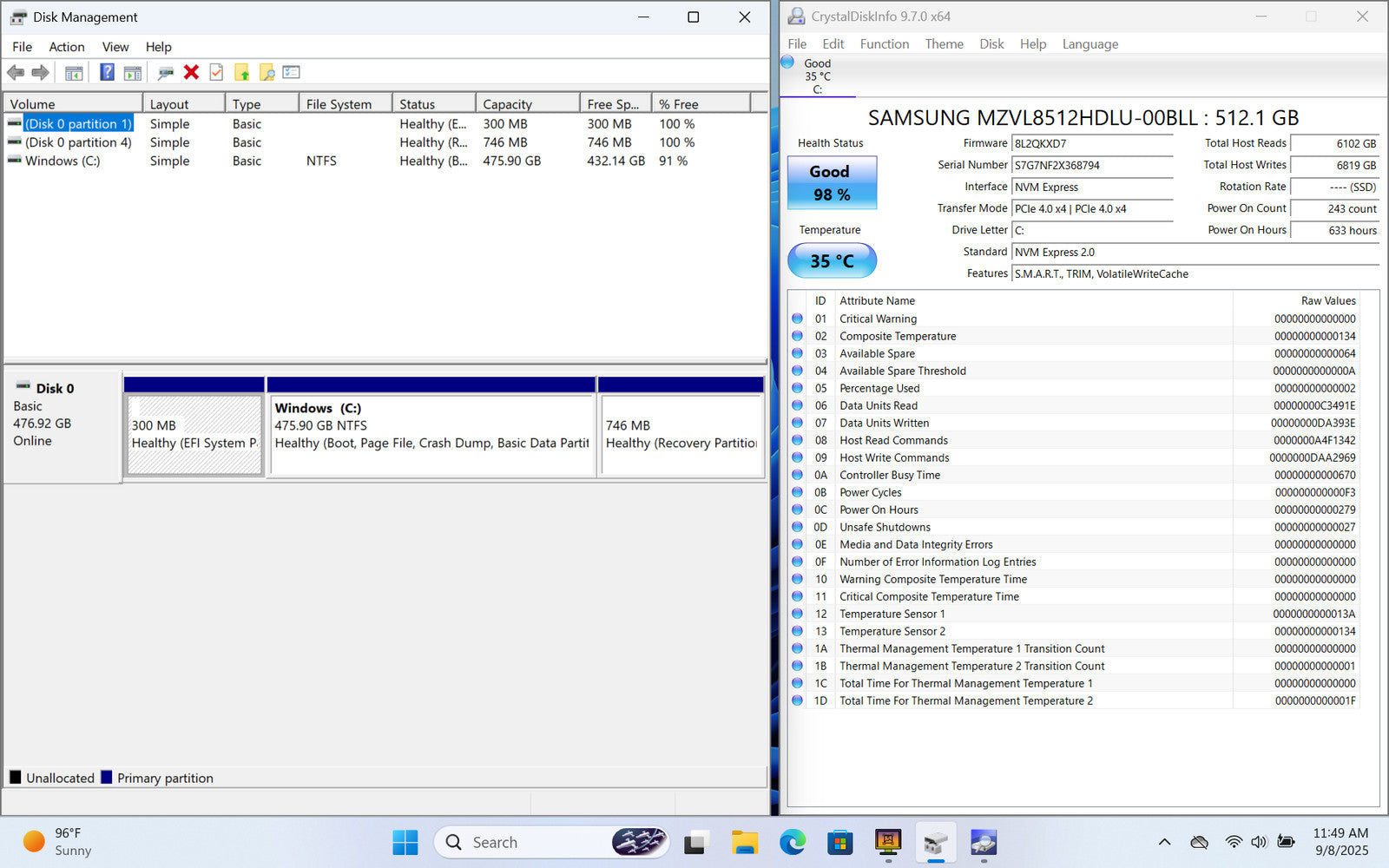
Task: Click the folder with green up-arrow icon
Action: 242,73
